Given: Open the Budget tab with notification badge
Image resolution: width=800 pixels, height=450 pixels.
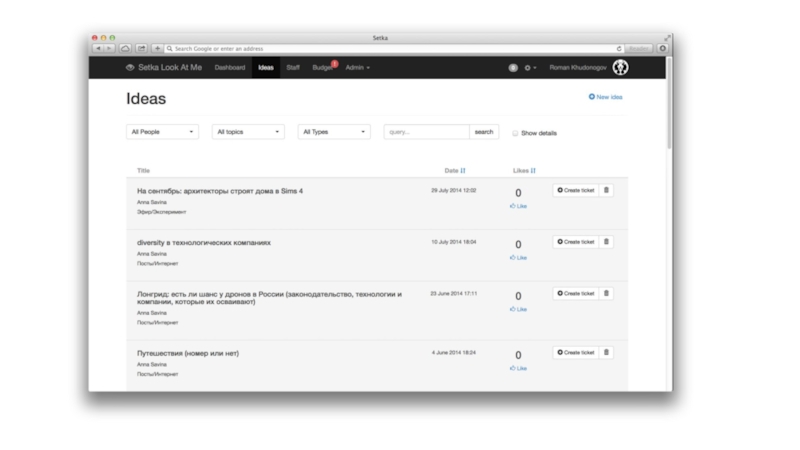Looking at the screenshot, I should tap(322, 68).
